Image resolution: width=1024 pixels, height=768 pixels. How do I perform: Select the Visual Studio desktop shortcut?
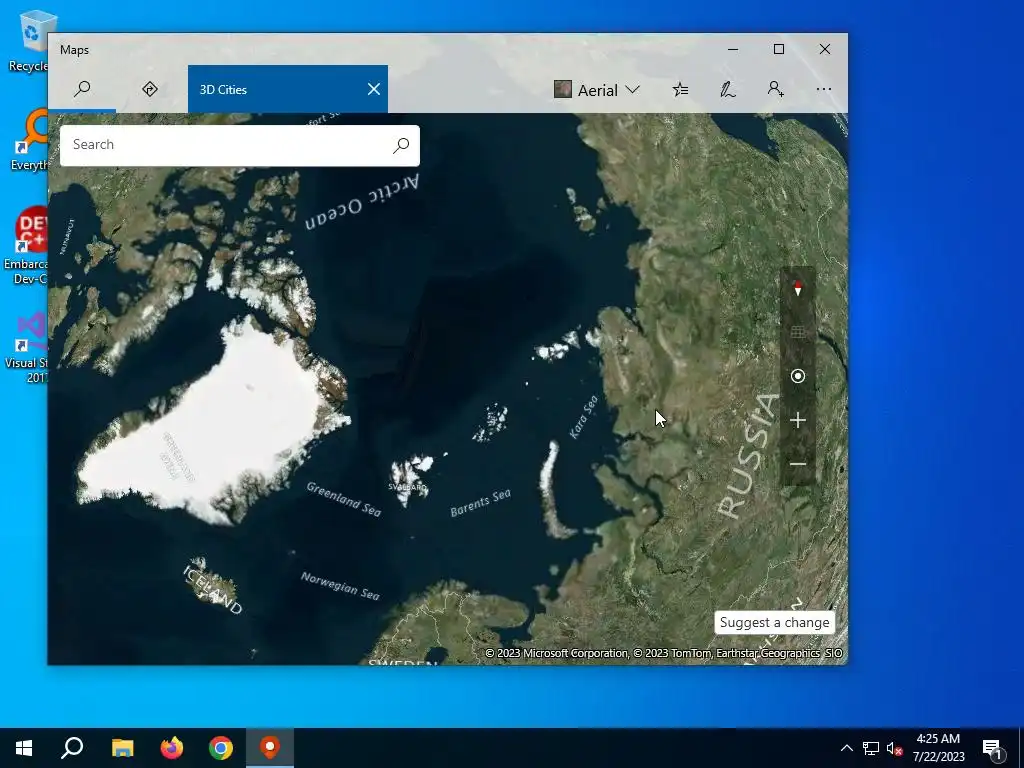pyautogui.click(x=27, y=347)
